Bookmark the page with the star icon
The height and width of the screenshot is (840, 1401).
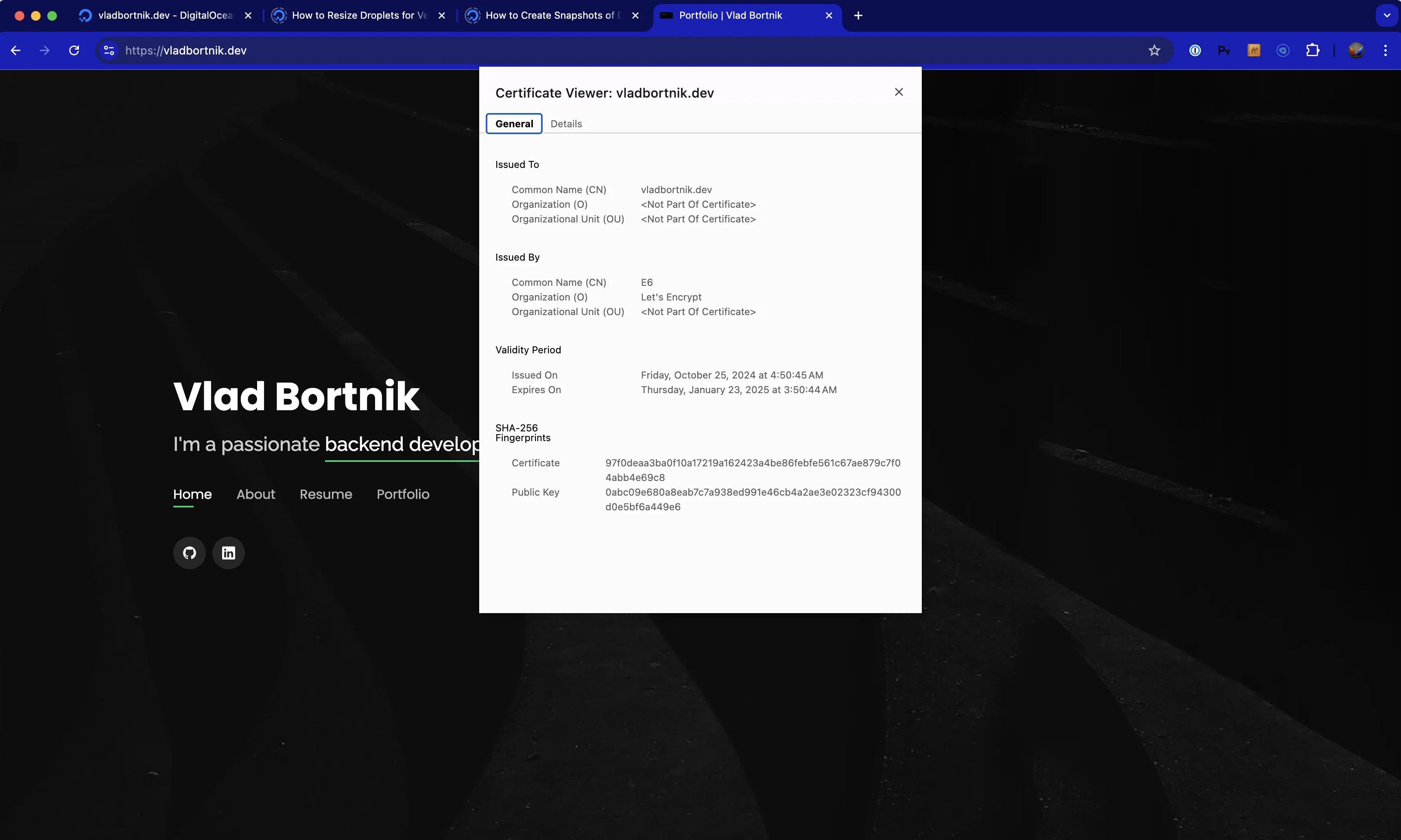pos(1154,50)
